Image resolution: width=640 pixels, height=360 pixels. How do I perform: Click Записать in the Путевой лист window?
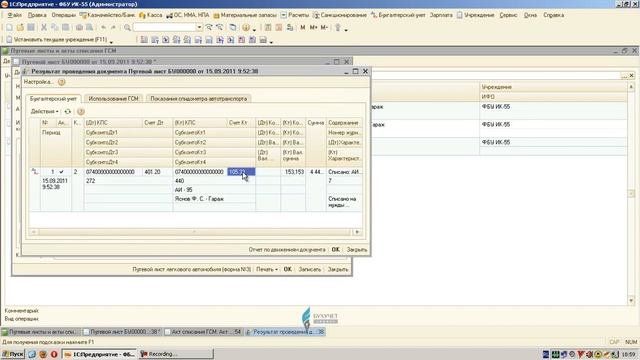click(x=309, y=269)
